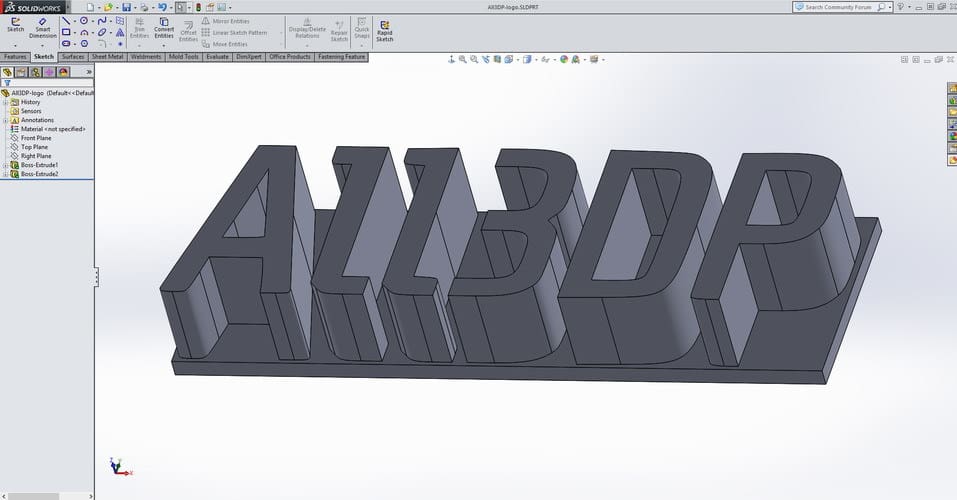Undo the last action with the Undo icon

(162, 7)
